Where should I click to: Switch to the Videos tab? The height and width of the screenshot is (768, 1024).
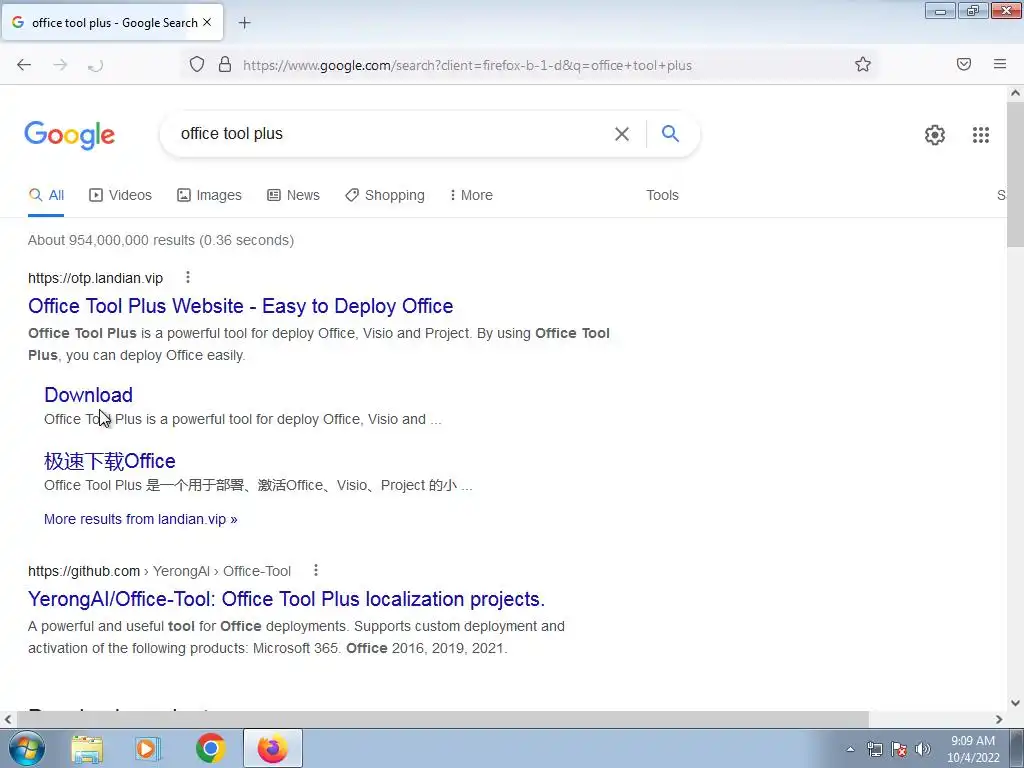[120, 195]
